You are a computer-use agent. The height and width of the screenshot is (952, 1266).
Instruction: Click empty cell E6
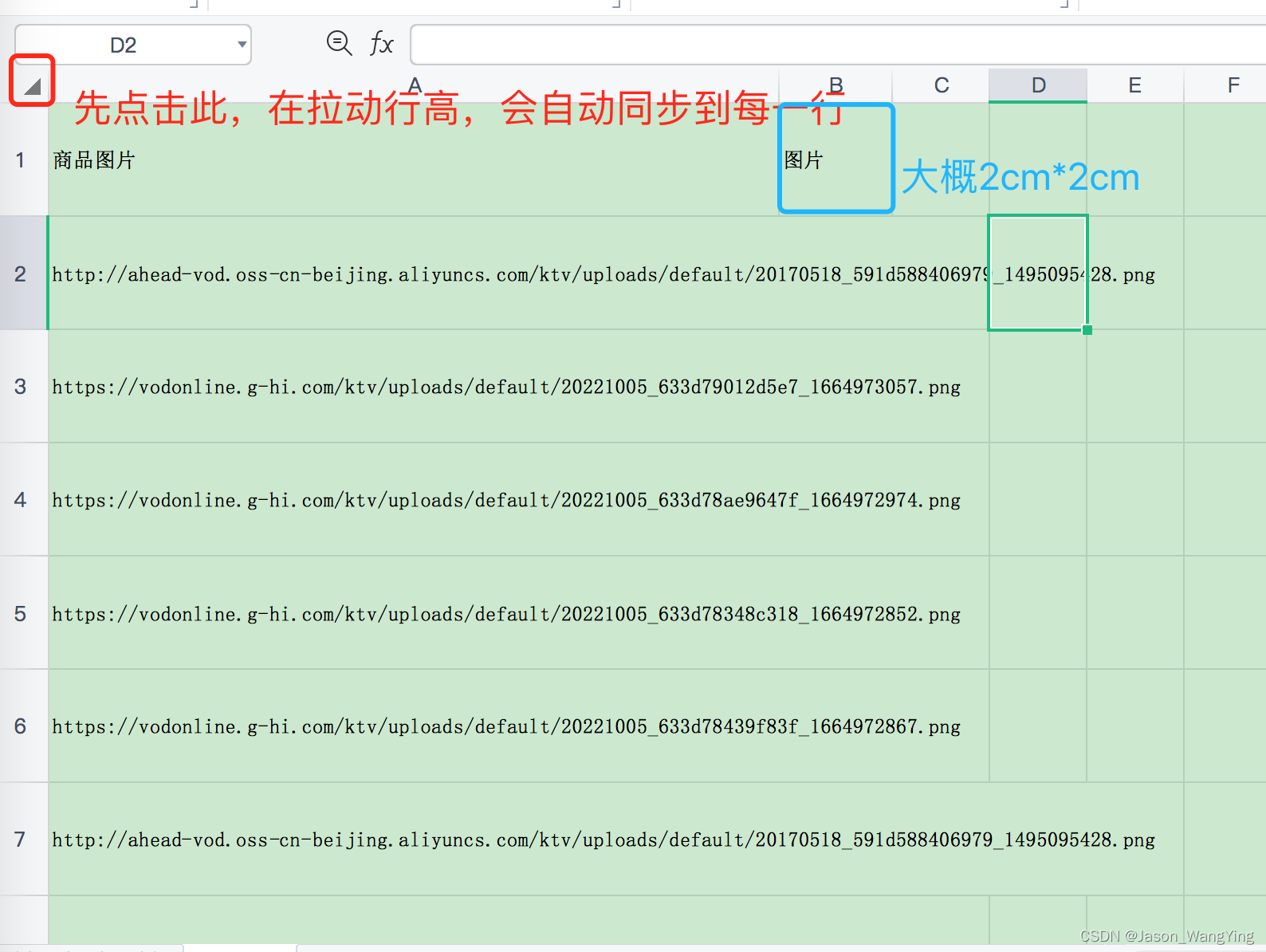pos(1135,726)
